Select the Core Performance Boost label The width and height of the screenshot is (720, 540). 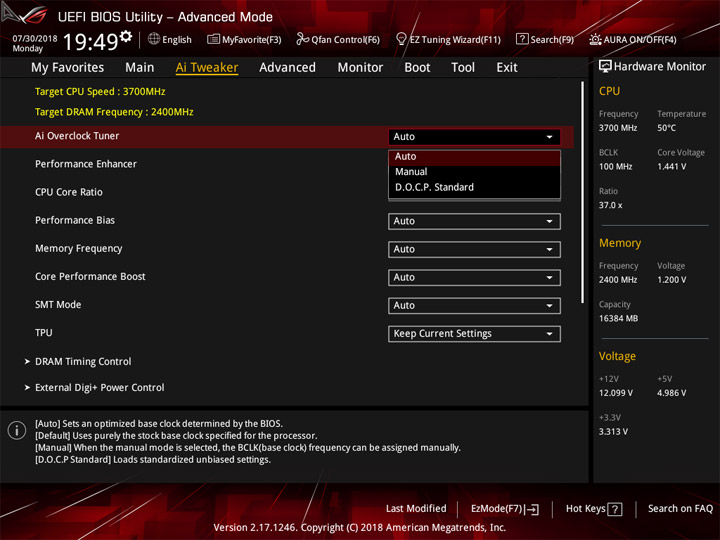[x=90, y=276]
